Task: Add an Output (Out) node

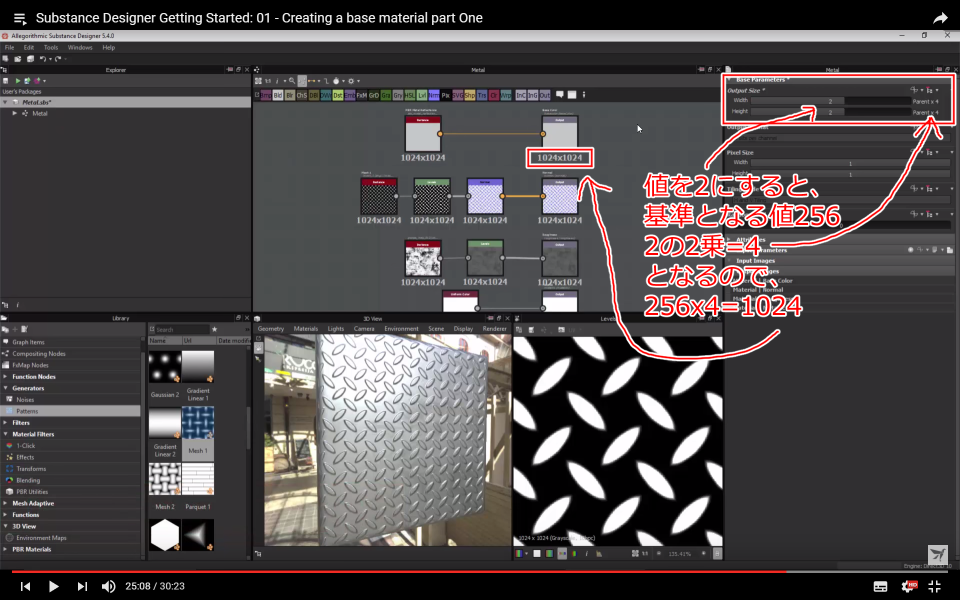Action: pyautogui.click(x=545, y=96)
